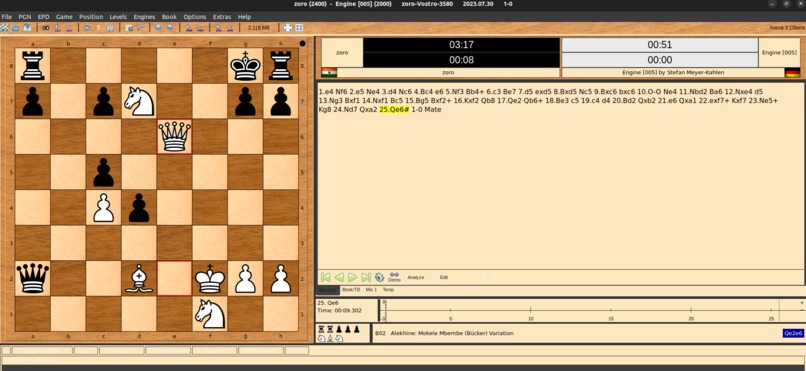This screenshot has height=371, width=806.
Task: Click the white queen on e6
Action: (174, 137)
